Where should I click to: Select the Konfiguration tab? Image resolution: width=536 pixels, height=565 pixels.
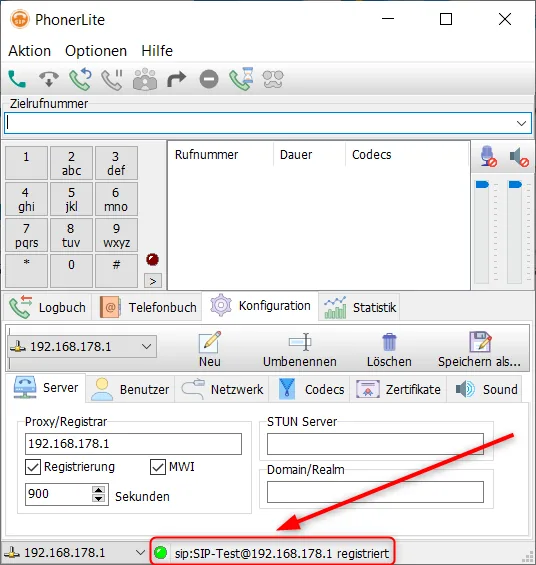(260, 306)
